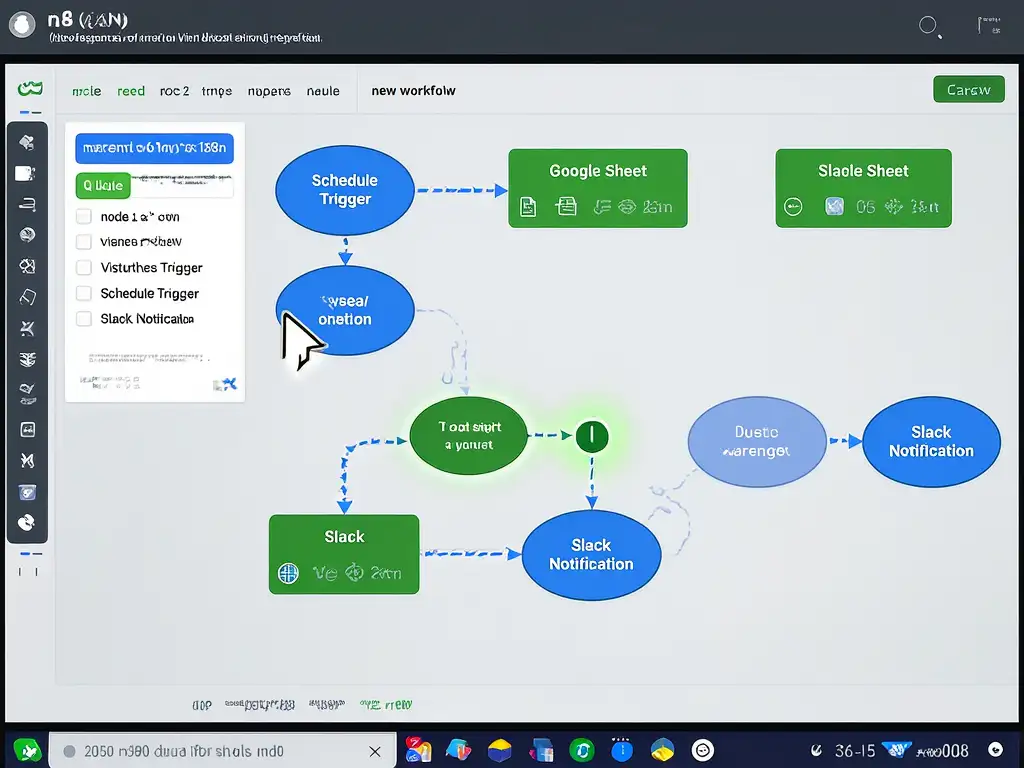Select the faded 'Dustic' node
This screenshot has width=1024, height=768.
757,441
